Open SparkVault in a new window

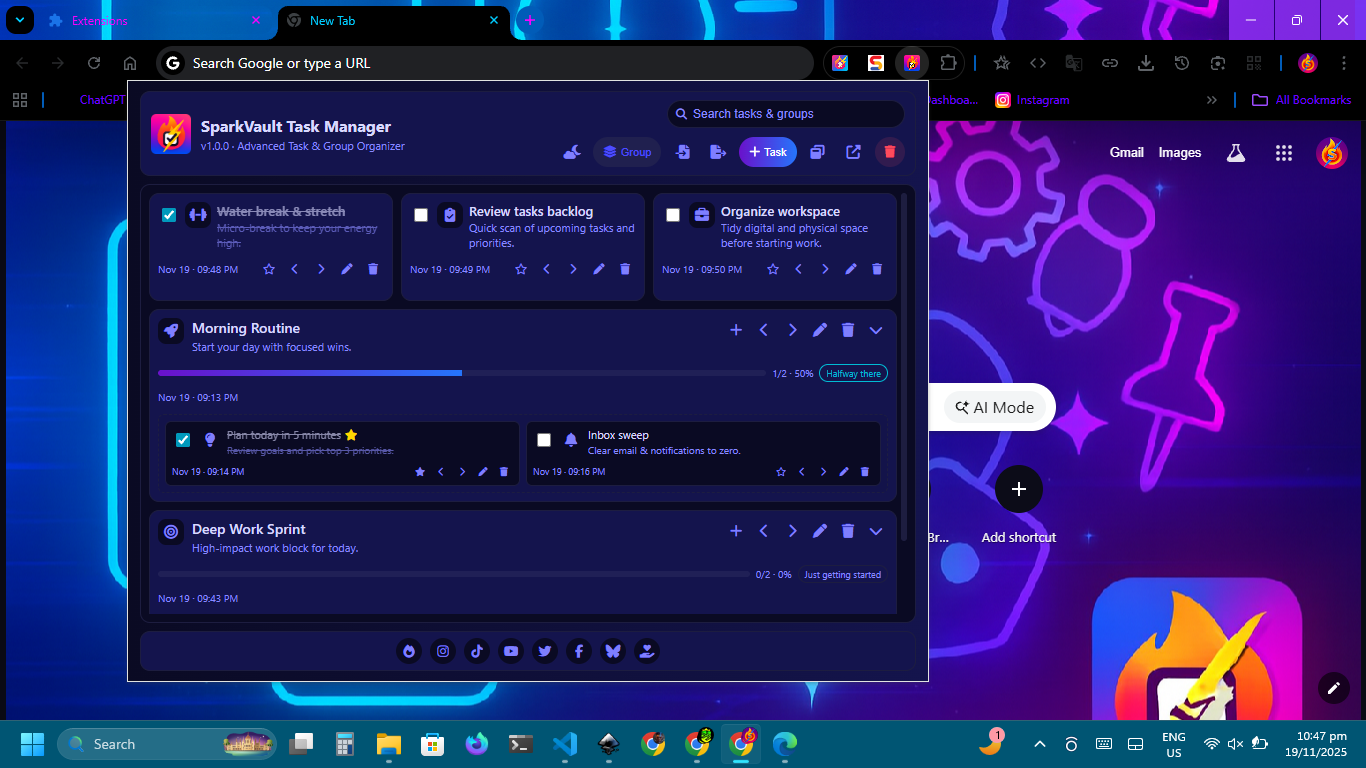pyautogui.click(x=853, y=152)
